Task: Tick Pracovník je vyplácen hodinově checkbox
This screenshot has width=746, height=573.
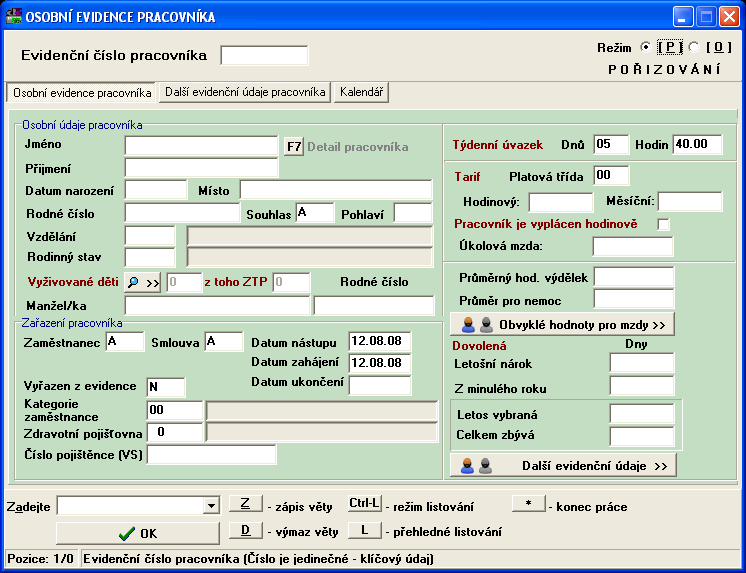Action: (x=663, y=224)
